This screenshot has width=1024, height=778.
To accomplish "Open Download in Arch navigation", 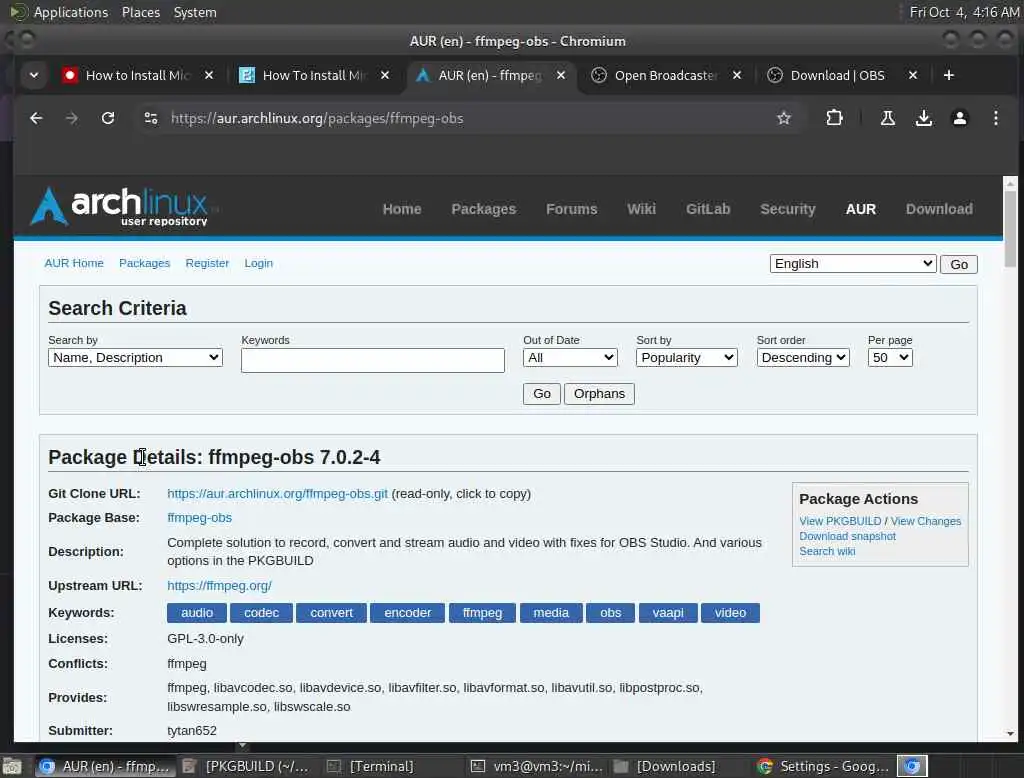I will [x=939, y=209].
